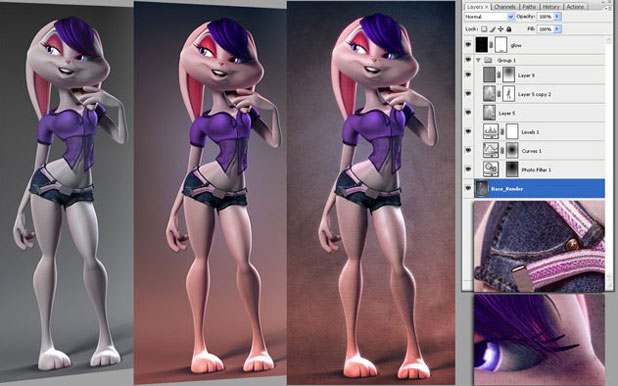Select the Curves 1 mask thumbnail
Screen dimensions: 618x386
[512, 151]
